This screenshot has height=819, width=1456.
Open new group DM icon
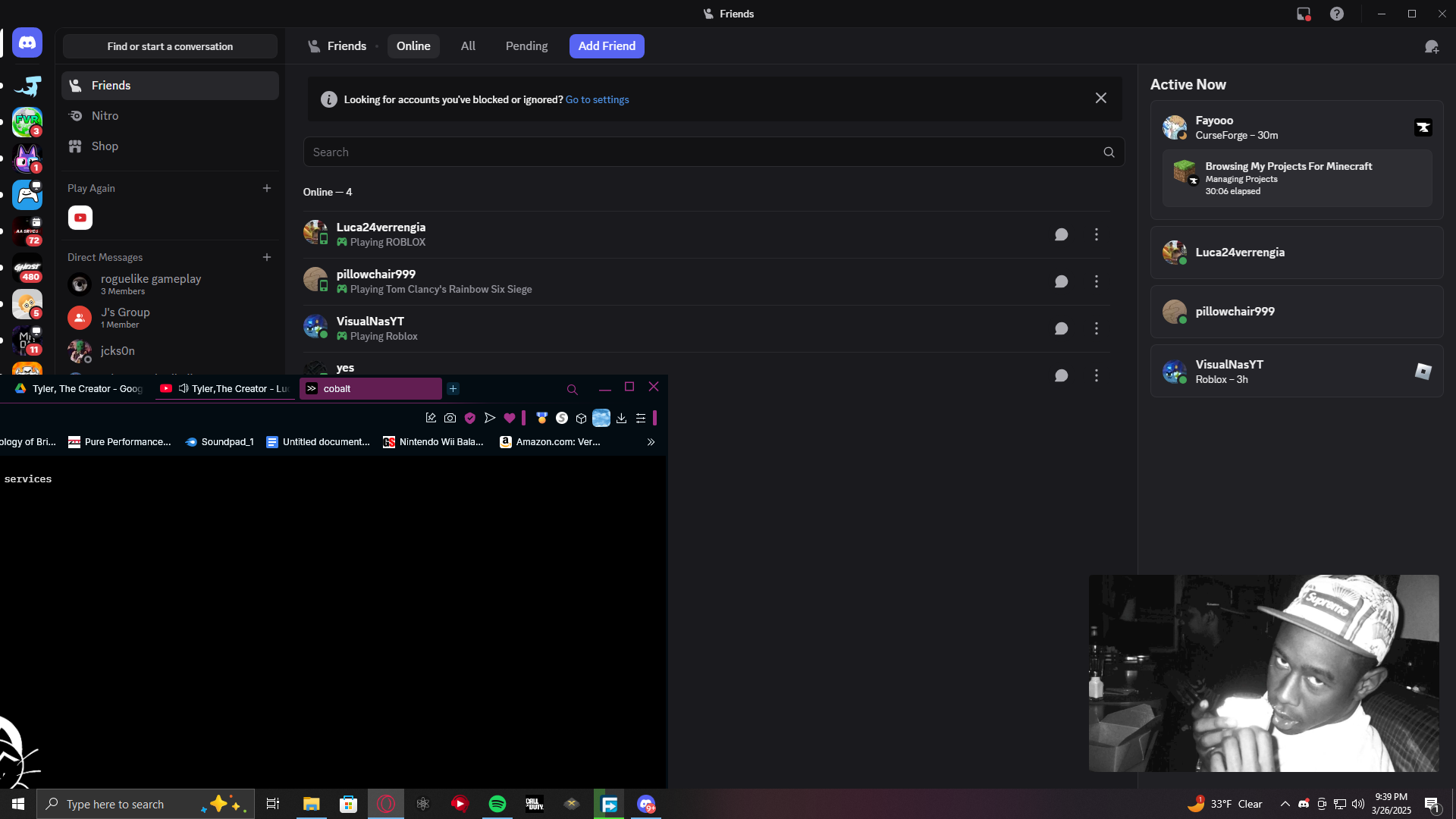click(x=1431, y=47)
